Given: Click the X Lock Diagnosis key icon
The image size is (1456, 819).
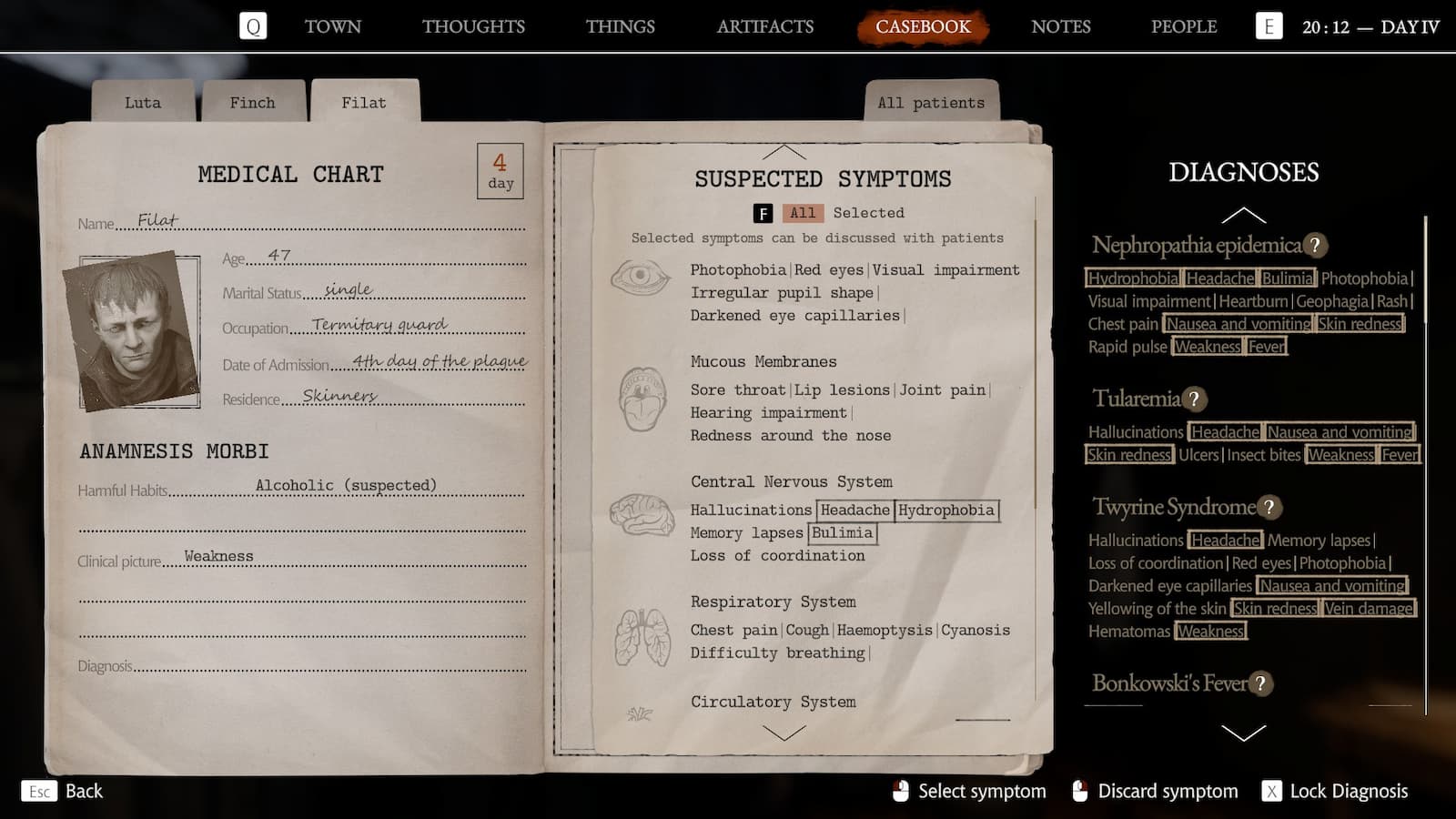Looking at the screenshot, I should (x=1271, y=791).
